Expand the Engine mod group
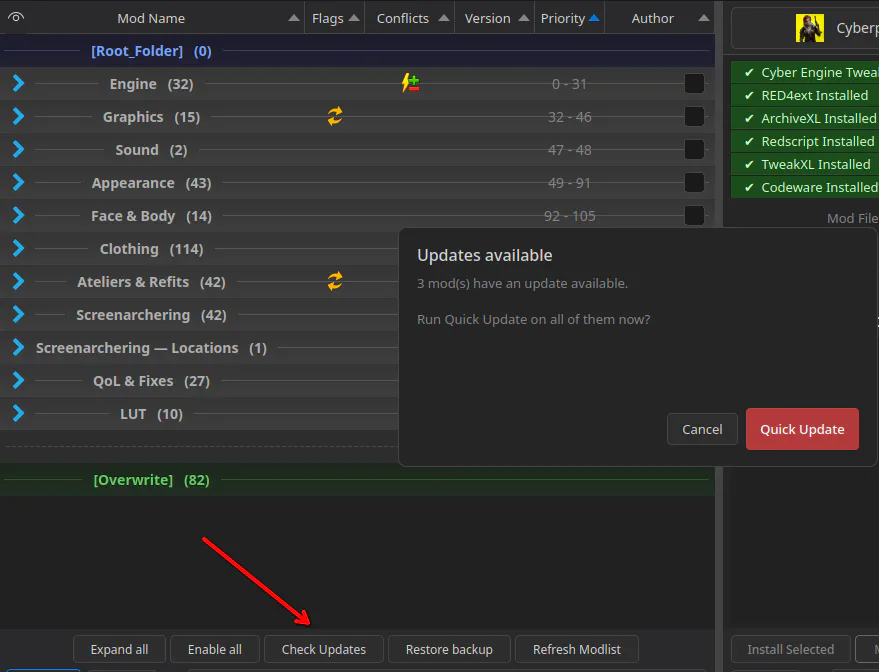Image resolution: width=879 pixels, height=672 pixels. pyautogui.click(x=18, y=84)
